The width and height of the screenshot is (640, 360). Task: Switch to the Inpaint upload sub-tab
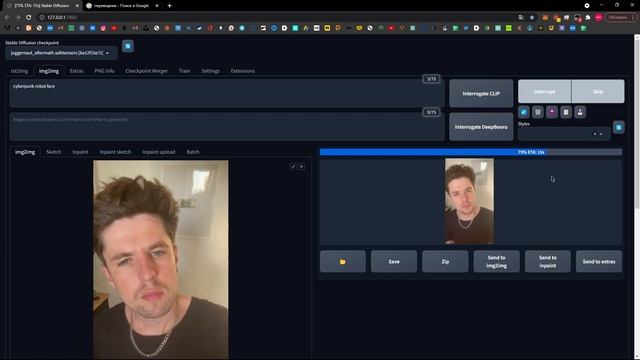[x=158, y=152]
